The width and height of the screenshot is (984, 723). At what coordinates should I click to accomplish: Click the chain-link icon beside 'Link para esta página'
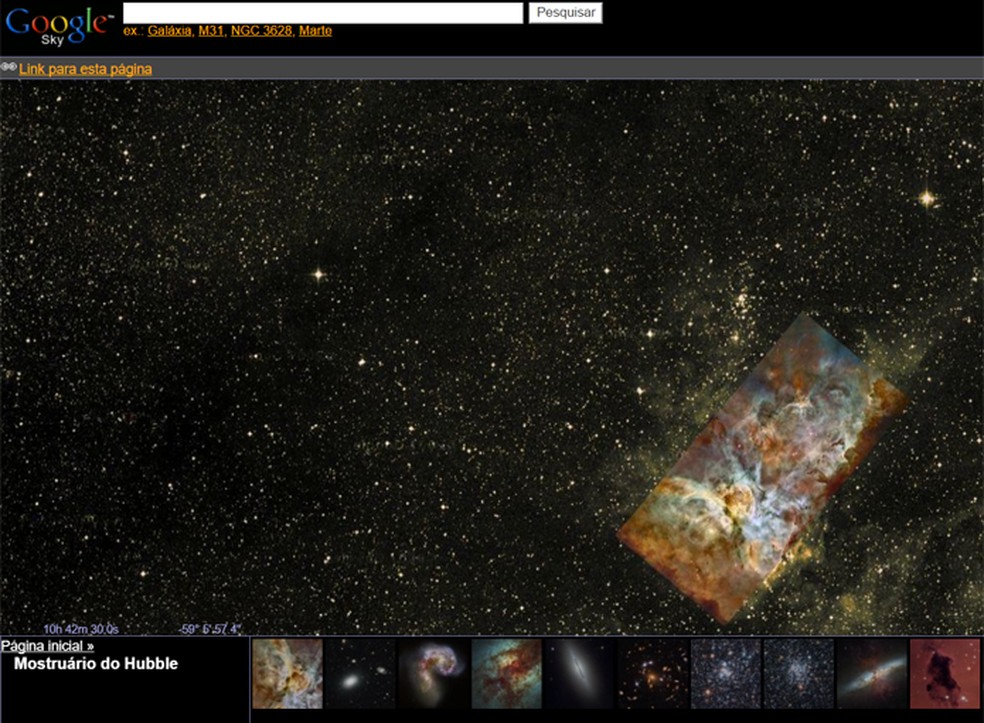click(x=8, y=69)
